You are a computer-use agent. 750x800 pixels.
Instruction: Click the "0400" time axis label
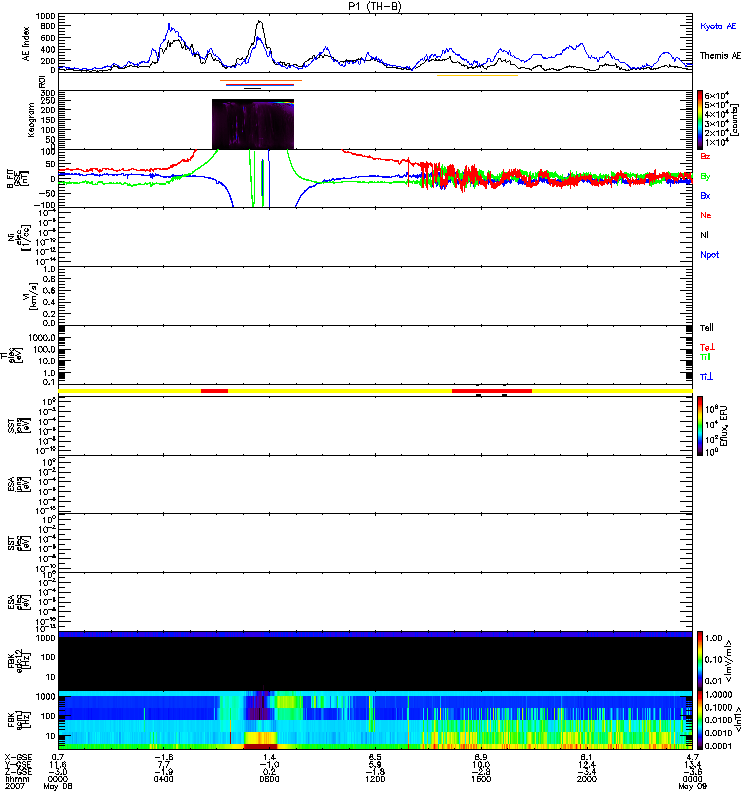pos(163,779)
